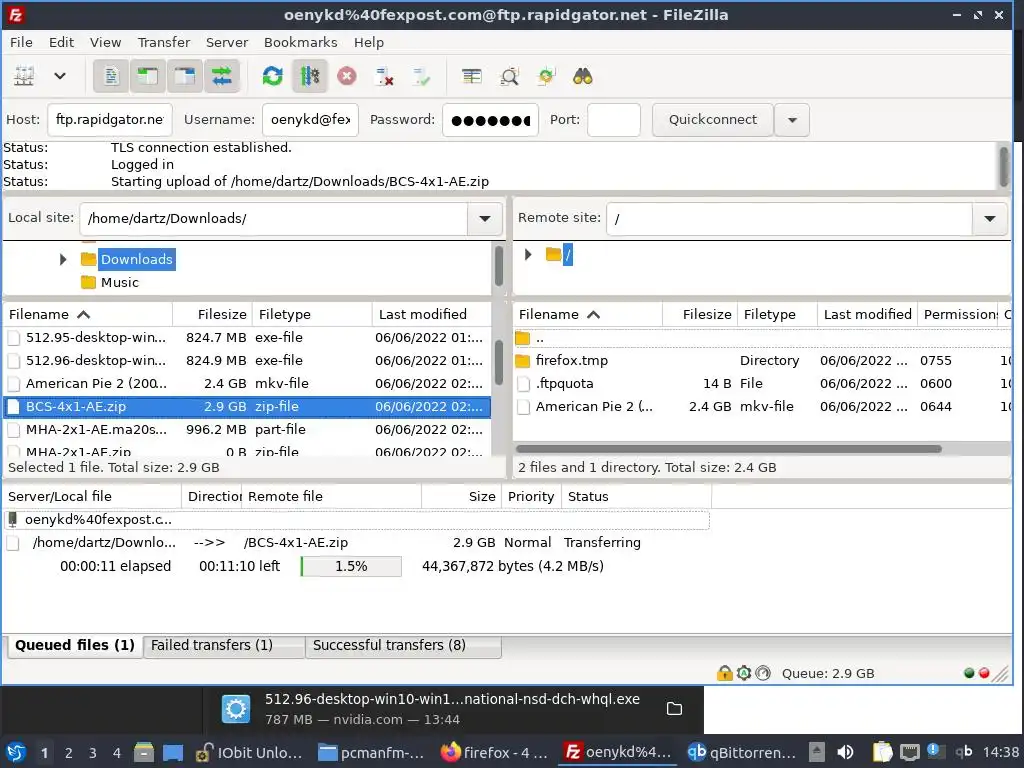Switch to workspace 2 in taskbar
The height and width of the screenshot is (768, 1024).
(x=69, y=753)
